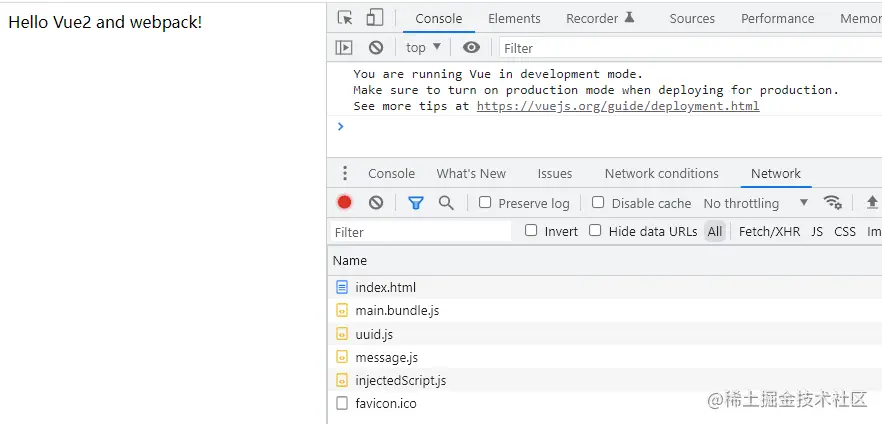Stop recording network log red button

click(x=344, y=202)
